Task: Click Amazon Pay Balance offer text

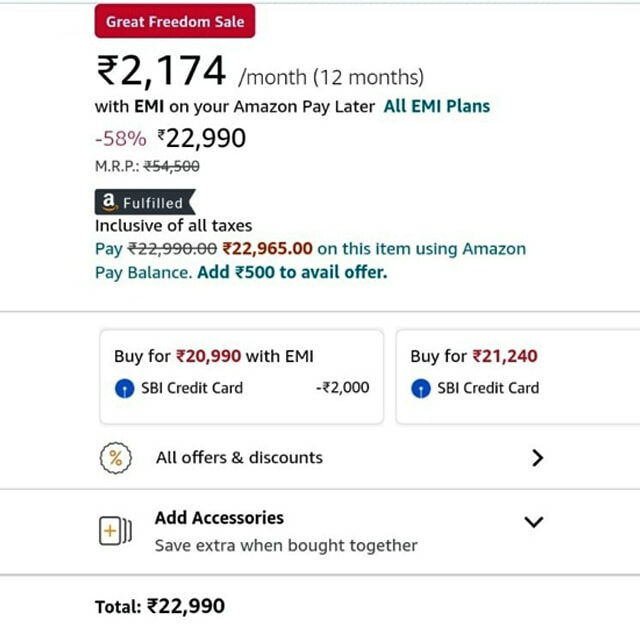Action: [x=310, y=260]
